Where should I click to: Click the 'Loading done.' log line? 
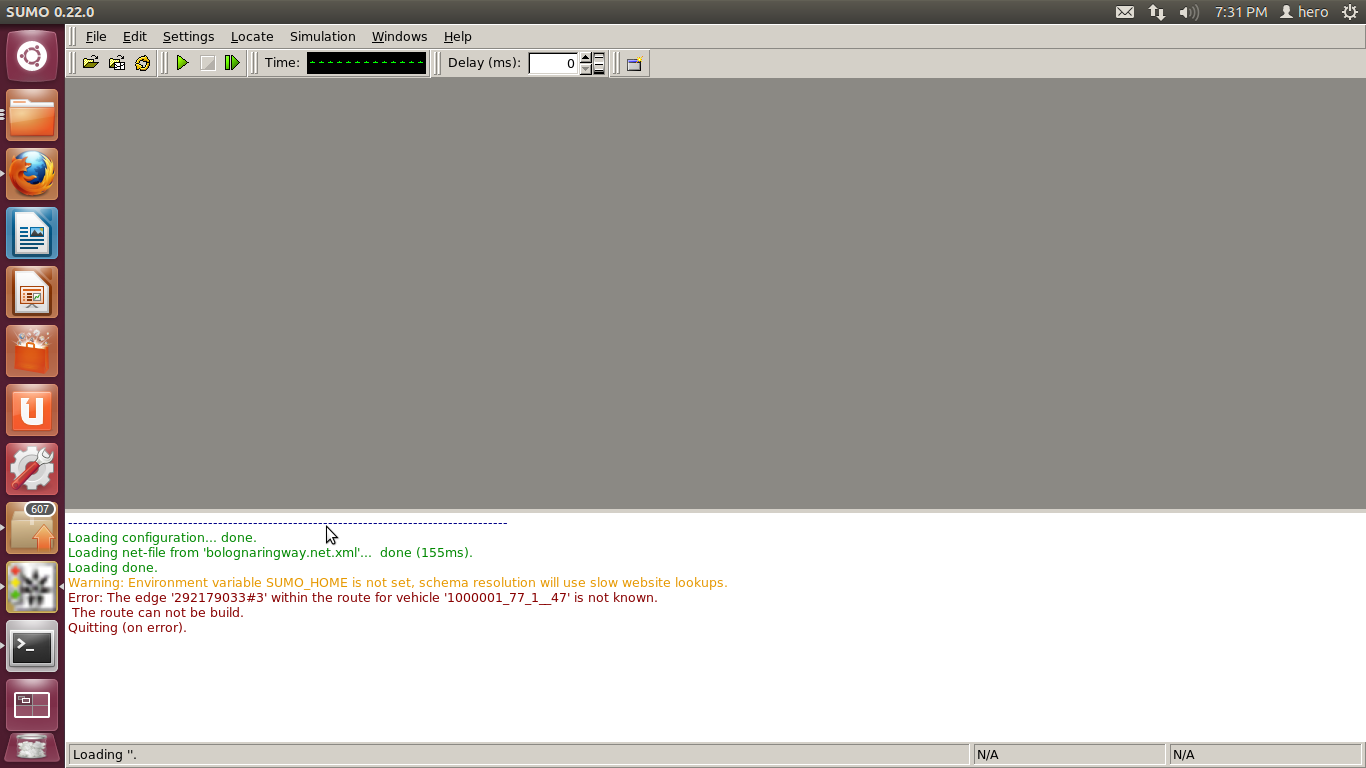pyautogui.click(x=113, y=567)
